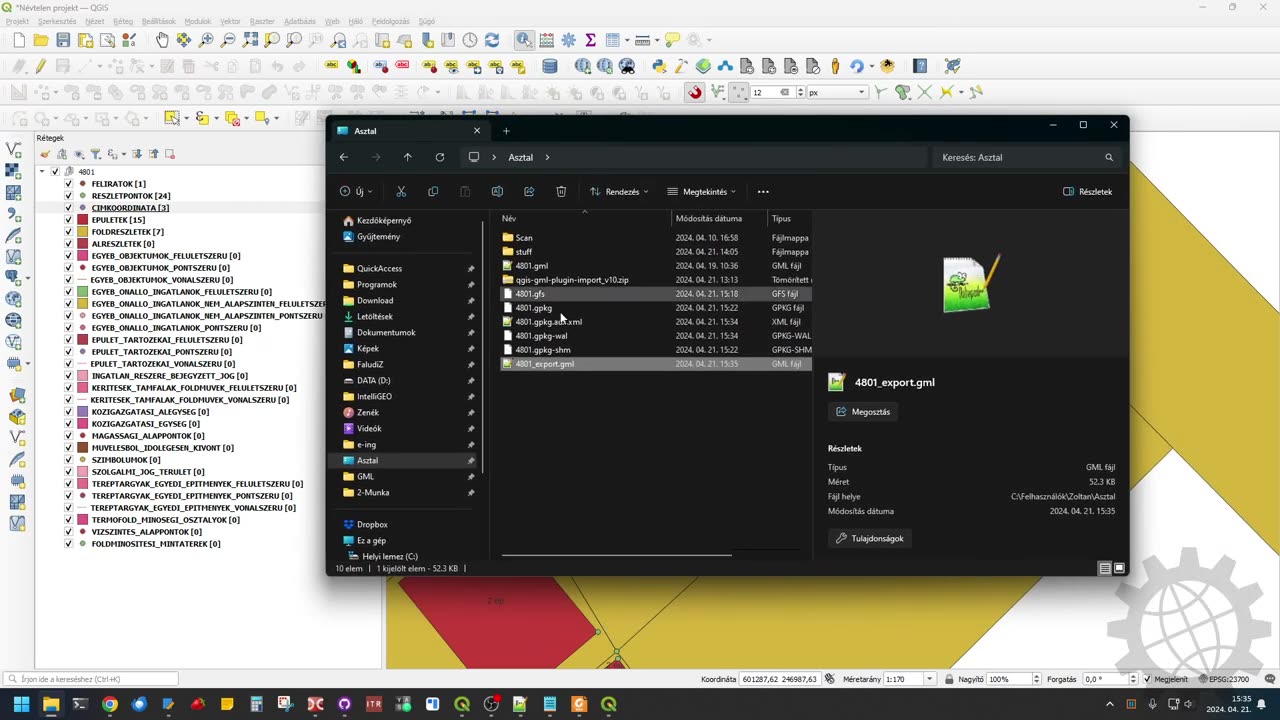The width and height of the screenshot is (1280, 720).
Task: Toggle visibility of FELIRATOK layer
Action: [68, 184]
